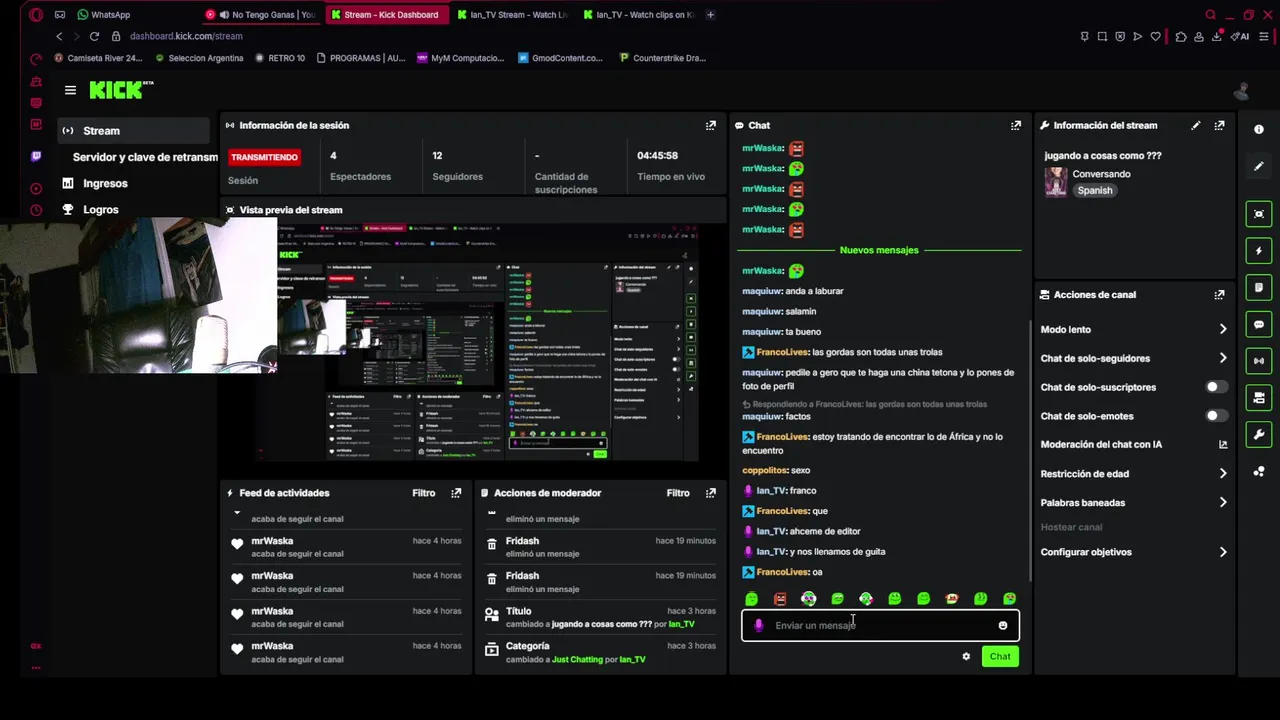Open Logros in left sidebar
The image size is (1280, 720).
(x=100, y=209)
